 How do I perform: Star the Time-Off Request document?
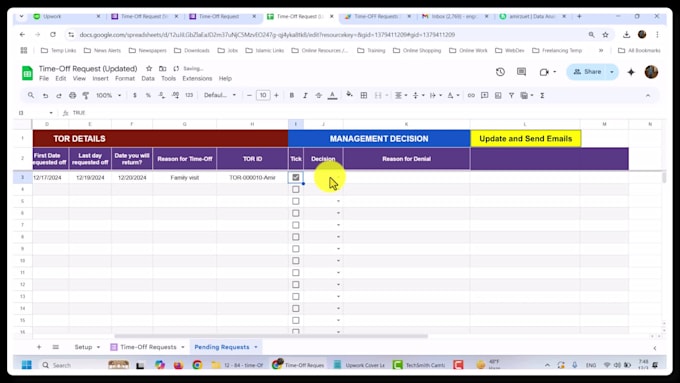point(149,69)
